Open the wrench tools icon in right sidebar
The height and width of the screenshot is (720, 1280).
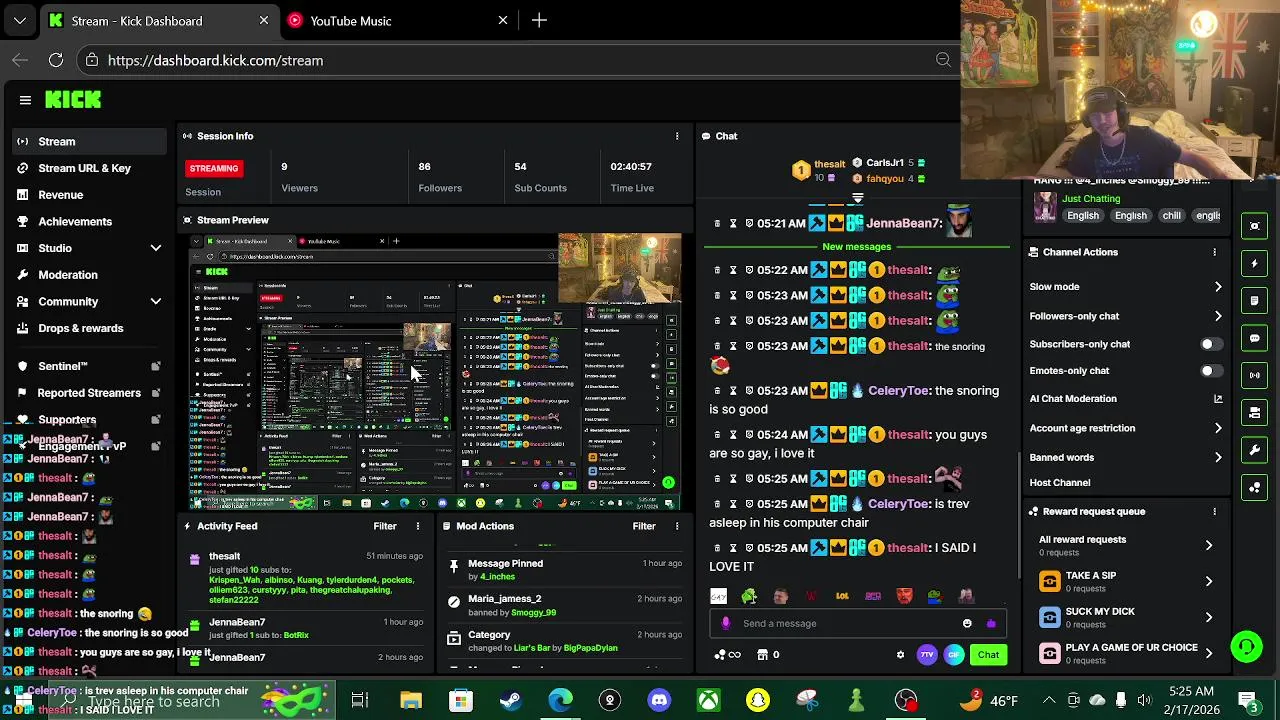pos(1255,450)
